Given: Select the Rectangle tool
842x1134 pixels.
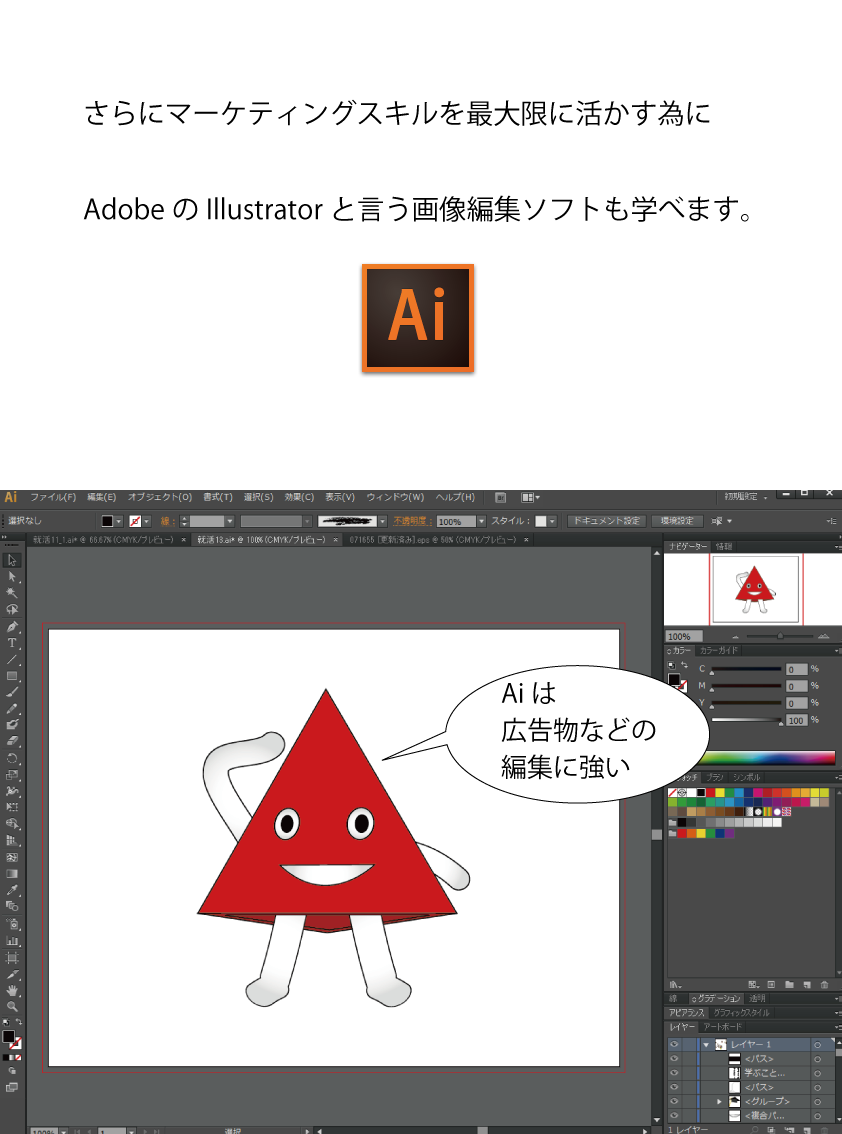Looking at the screenshot, I should 12,676.
